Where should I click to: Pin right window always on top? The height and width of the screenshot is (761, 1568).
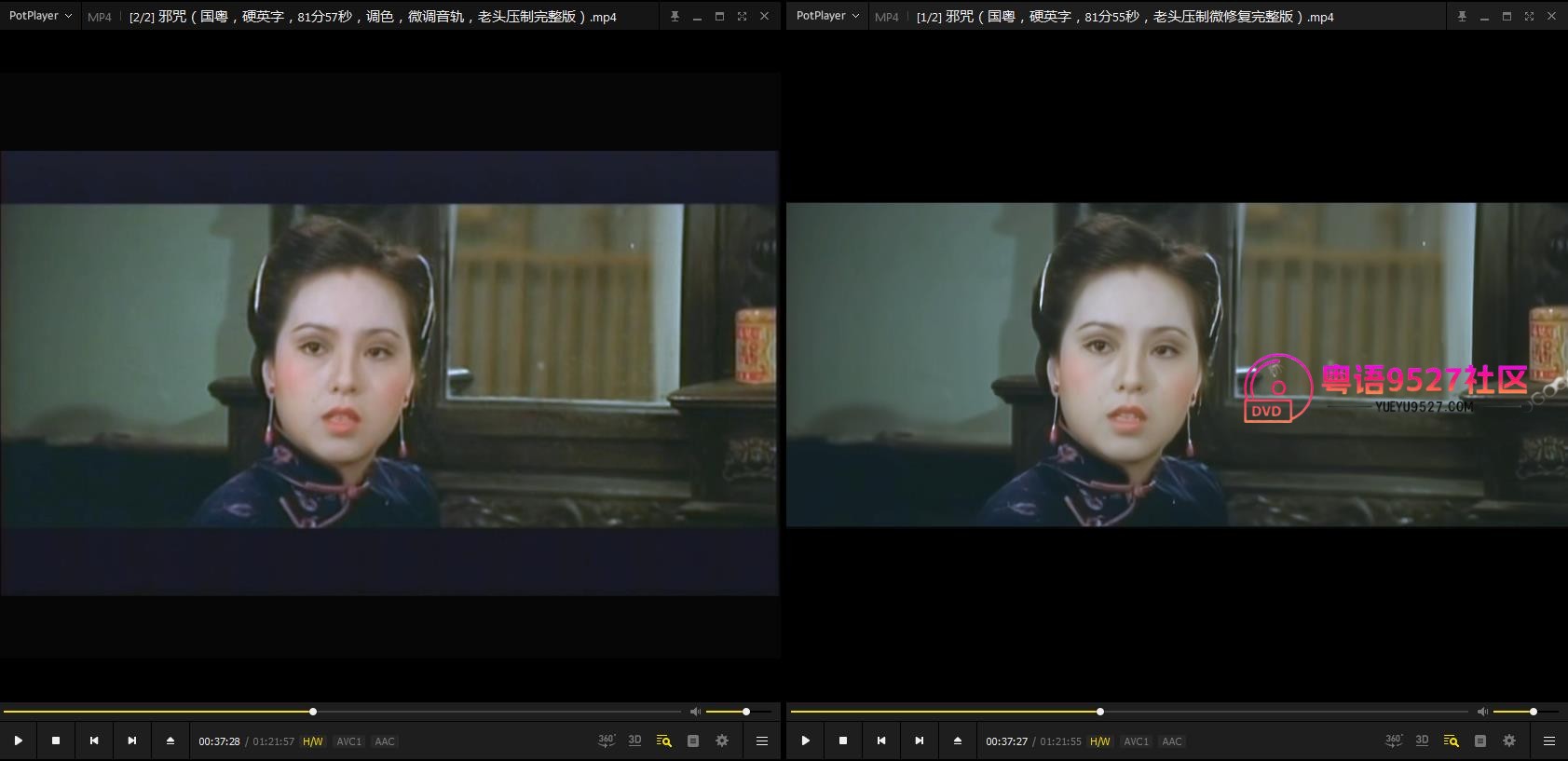coord(1462,16)
